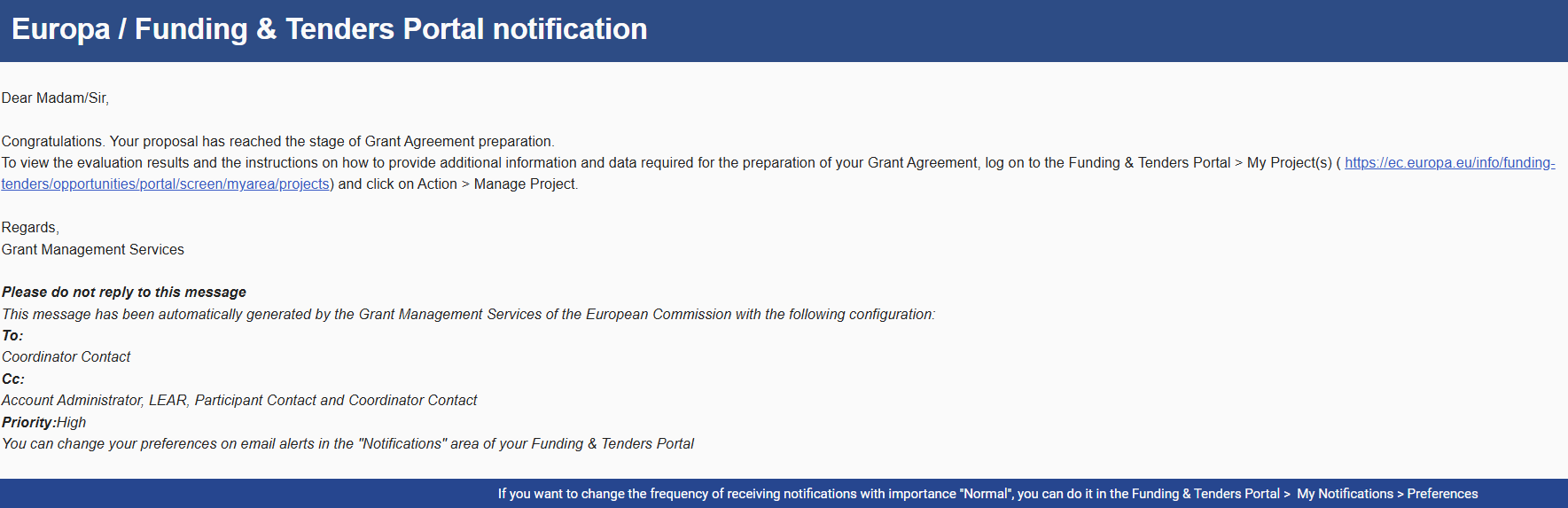The image size is (1568, 508).
Task: Click the 'This message has been automatically generated' line
Action: (x=468, y=315)
